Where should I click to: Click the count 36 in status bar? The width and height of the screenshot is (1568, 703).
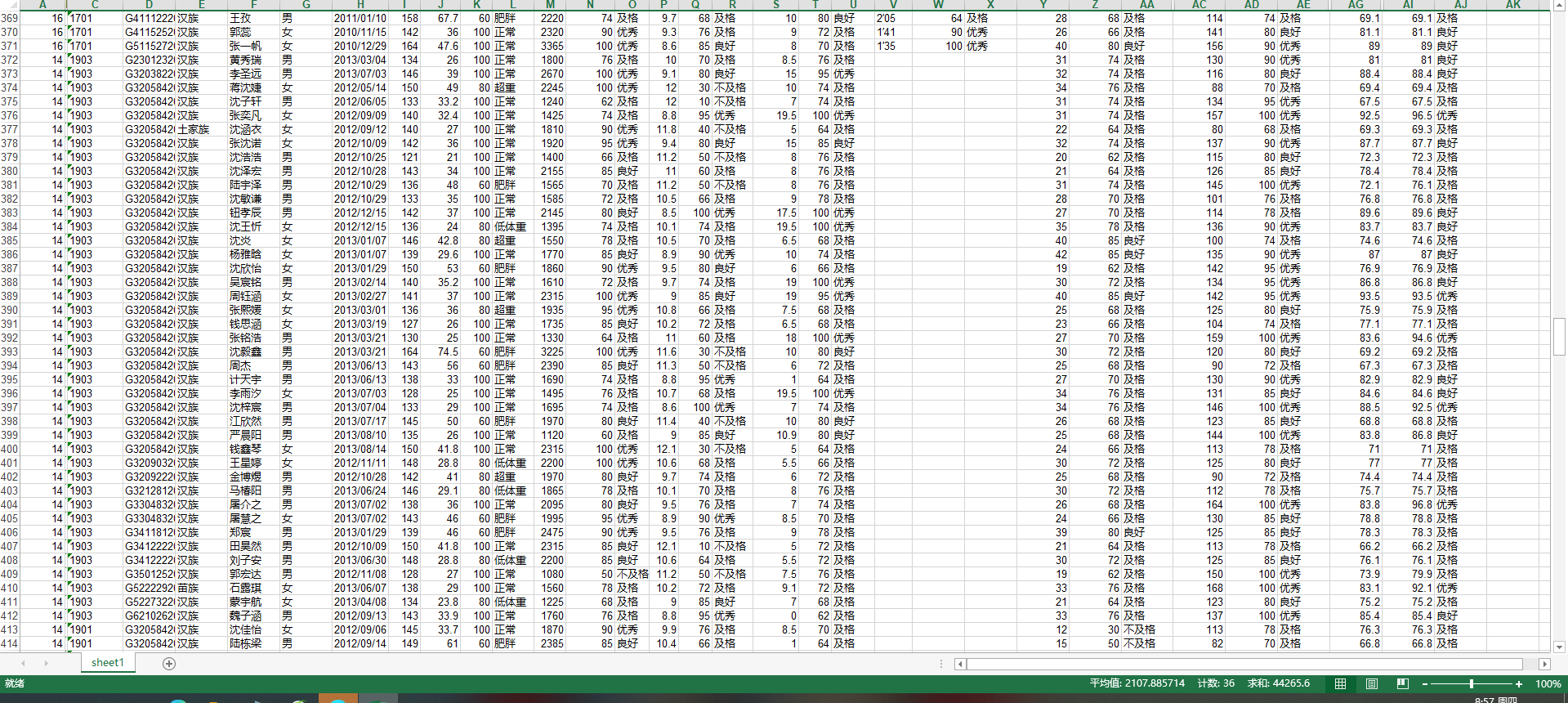1216,683
